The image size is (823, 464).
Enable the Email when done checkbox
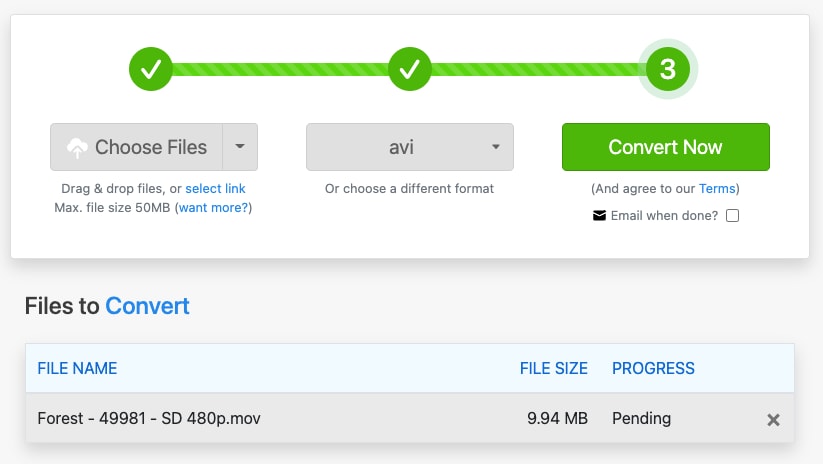[733, 216]
